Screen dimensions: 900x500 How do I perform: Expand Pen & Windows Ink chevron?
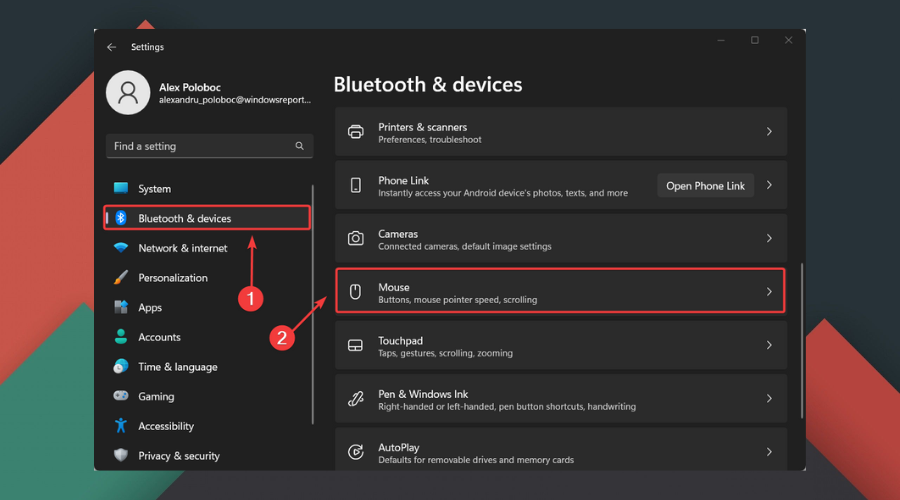(769, 398)
